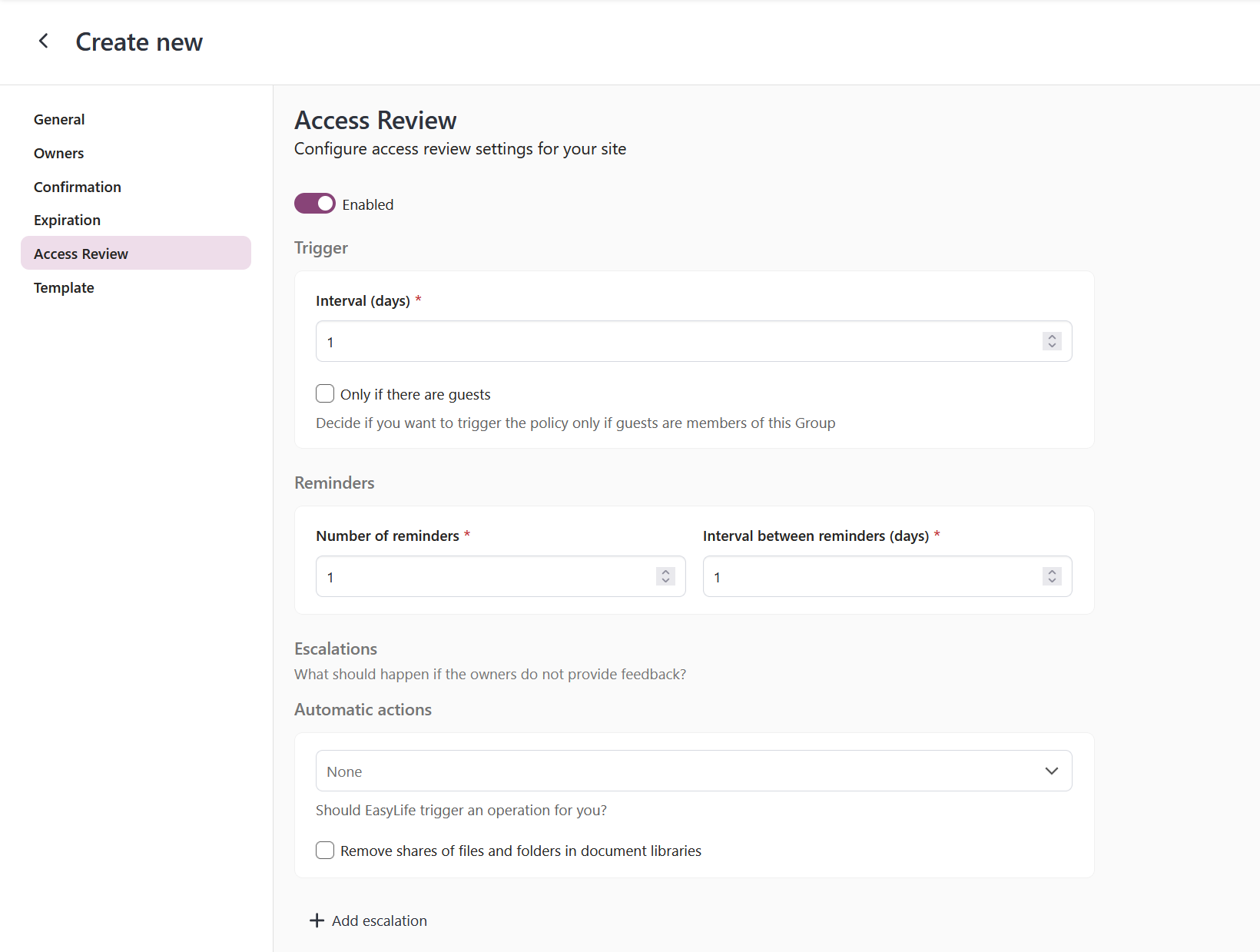This screenshot has width=1260, height=952.
Task: Click the chevron on the None dropdown
Action: (1052, 771)
